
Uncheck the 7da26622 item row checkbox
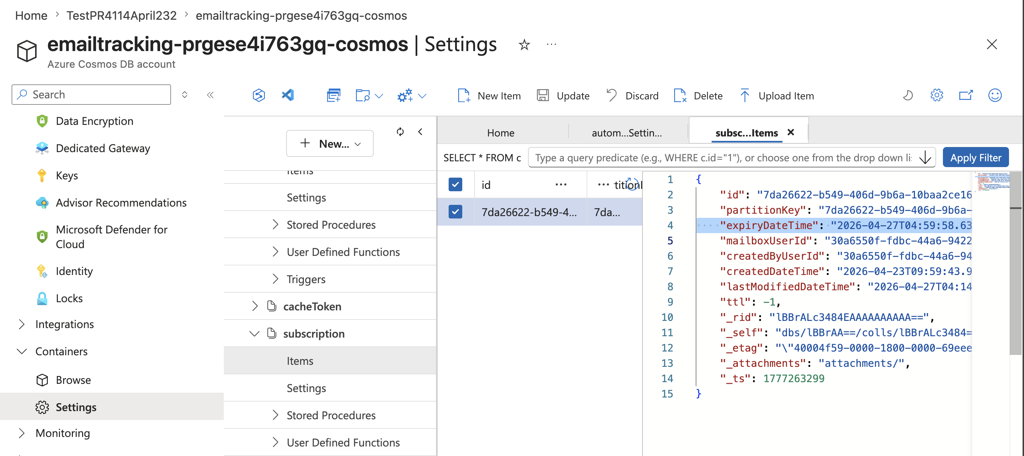point(455,212)
